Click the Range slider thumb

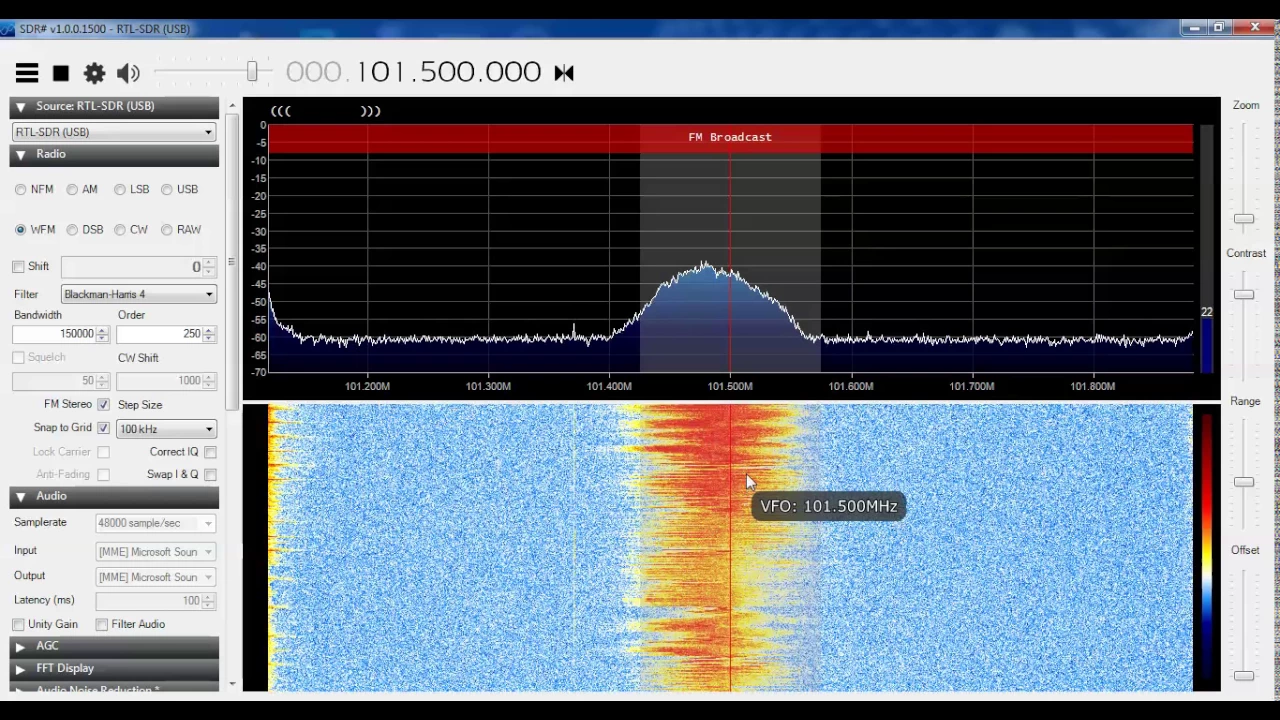click(1244, 482)
